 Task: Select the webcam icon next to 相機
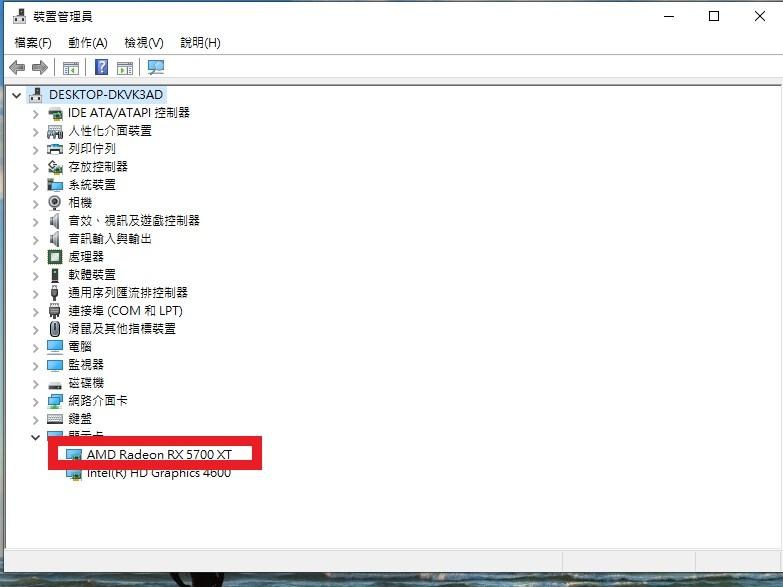click(54, 202)
